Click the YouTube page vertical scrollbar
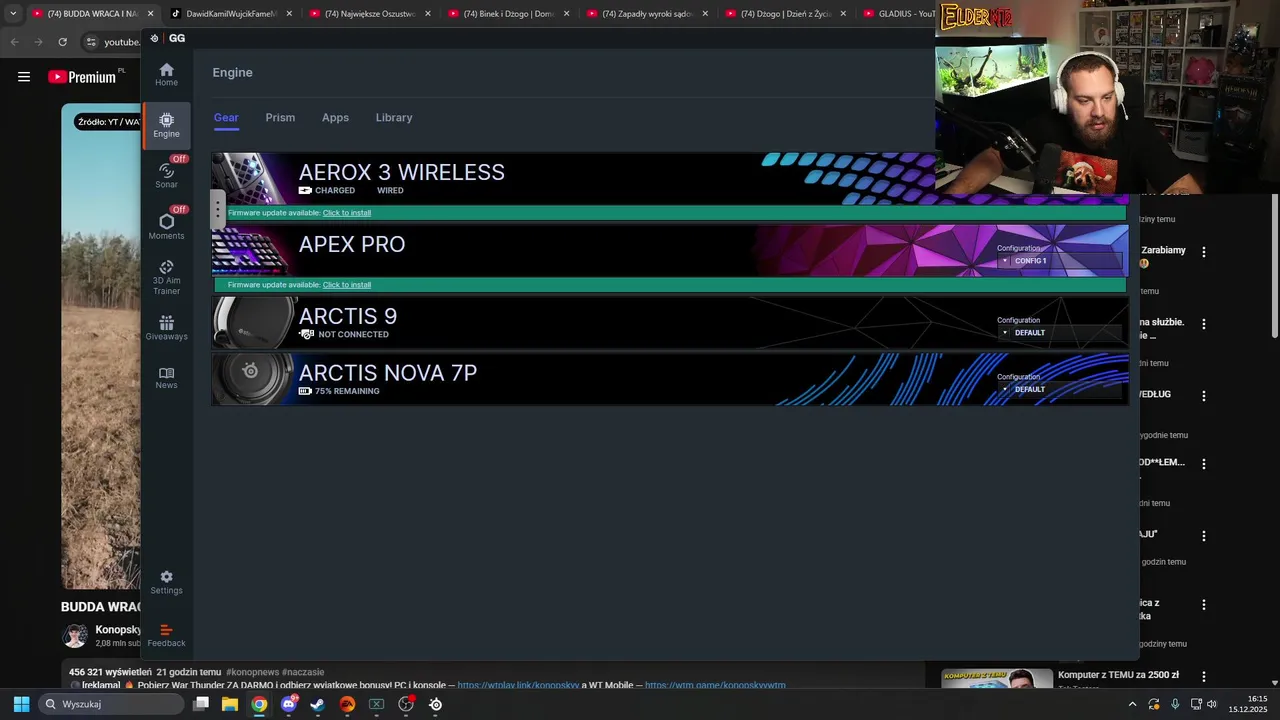Image resolution: width=1280 pixels, height=720 pixels. coord(1274,265)
